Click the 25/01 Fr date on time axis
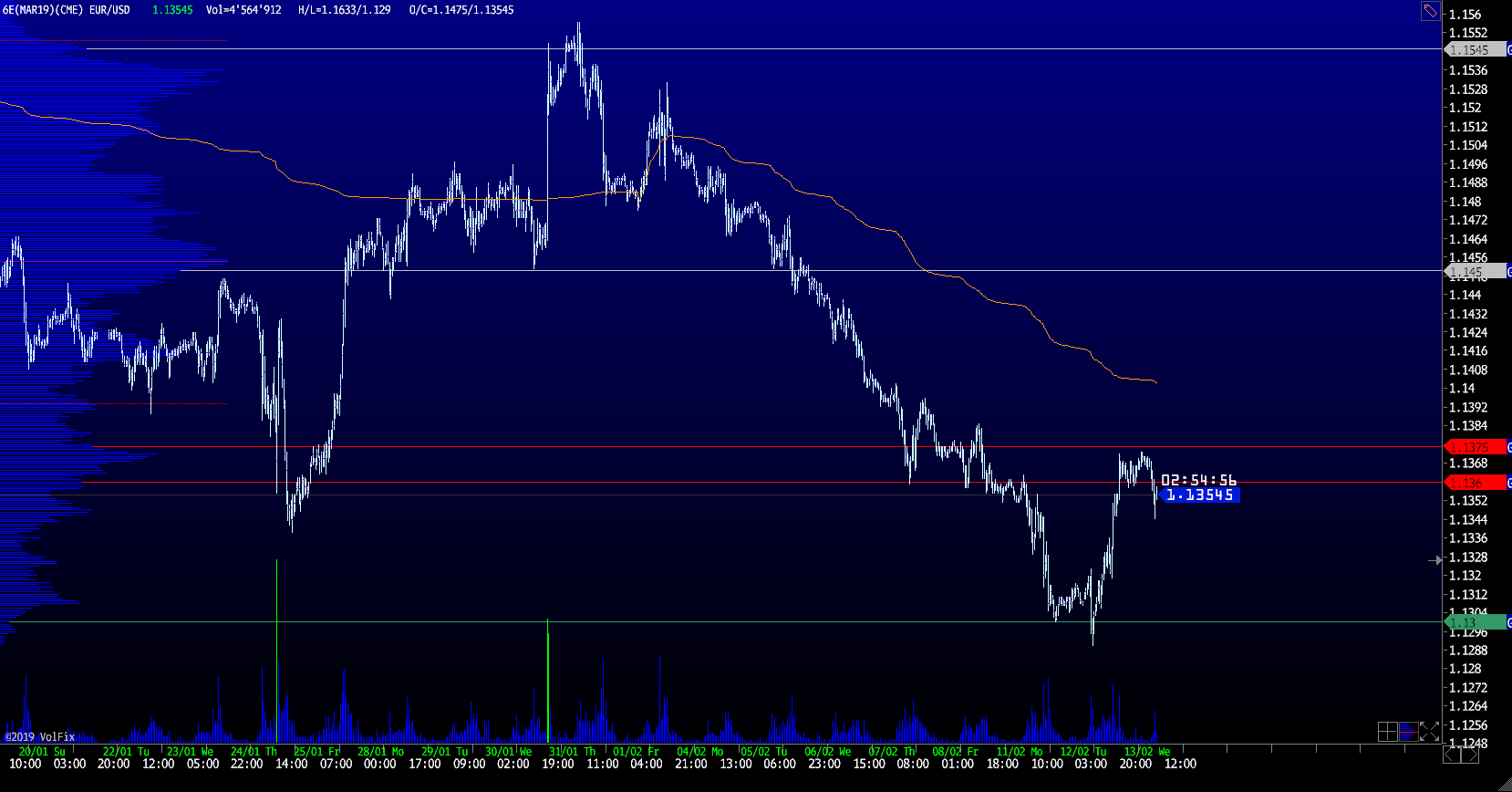Image resolution: width=1512 pixels, height=792 pixels. click(x=316, y=752)
